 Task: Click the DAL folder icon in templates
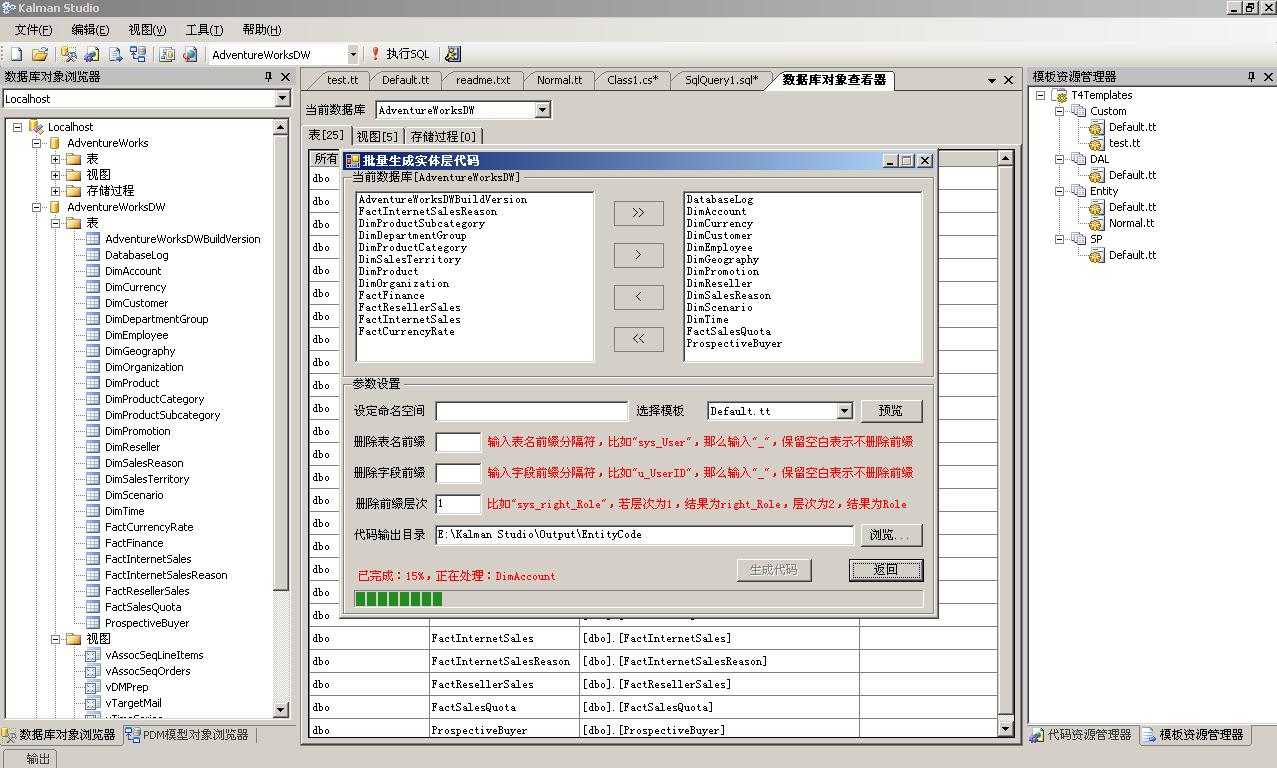(x=1078, y=159)
